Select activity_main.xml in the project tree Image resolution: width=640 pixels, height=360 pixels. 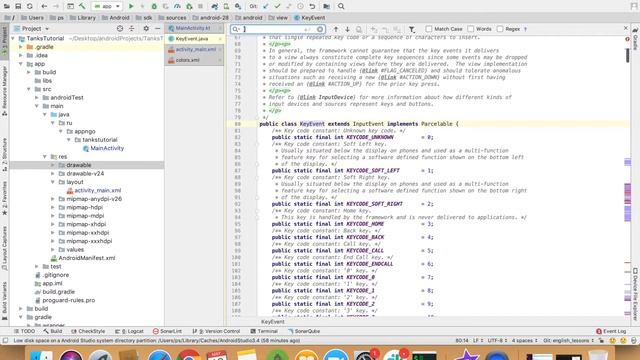tap(98, 191)
